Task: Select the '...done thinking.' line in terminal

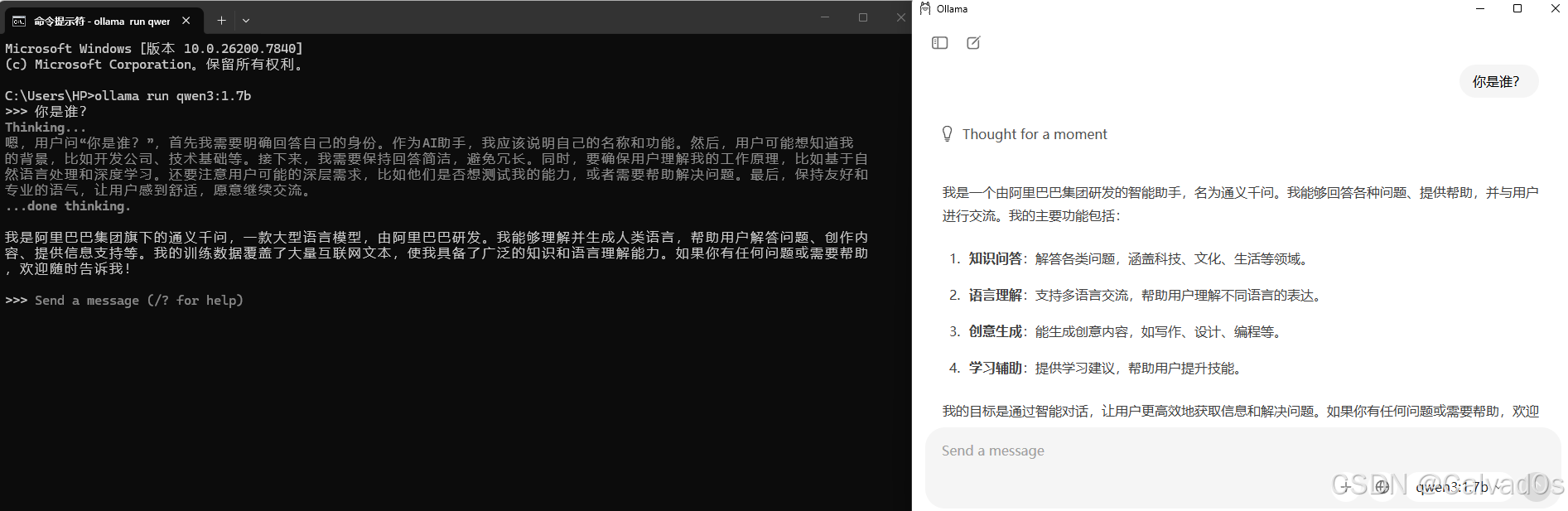Action: (68, 206)
